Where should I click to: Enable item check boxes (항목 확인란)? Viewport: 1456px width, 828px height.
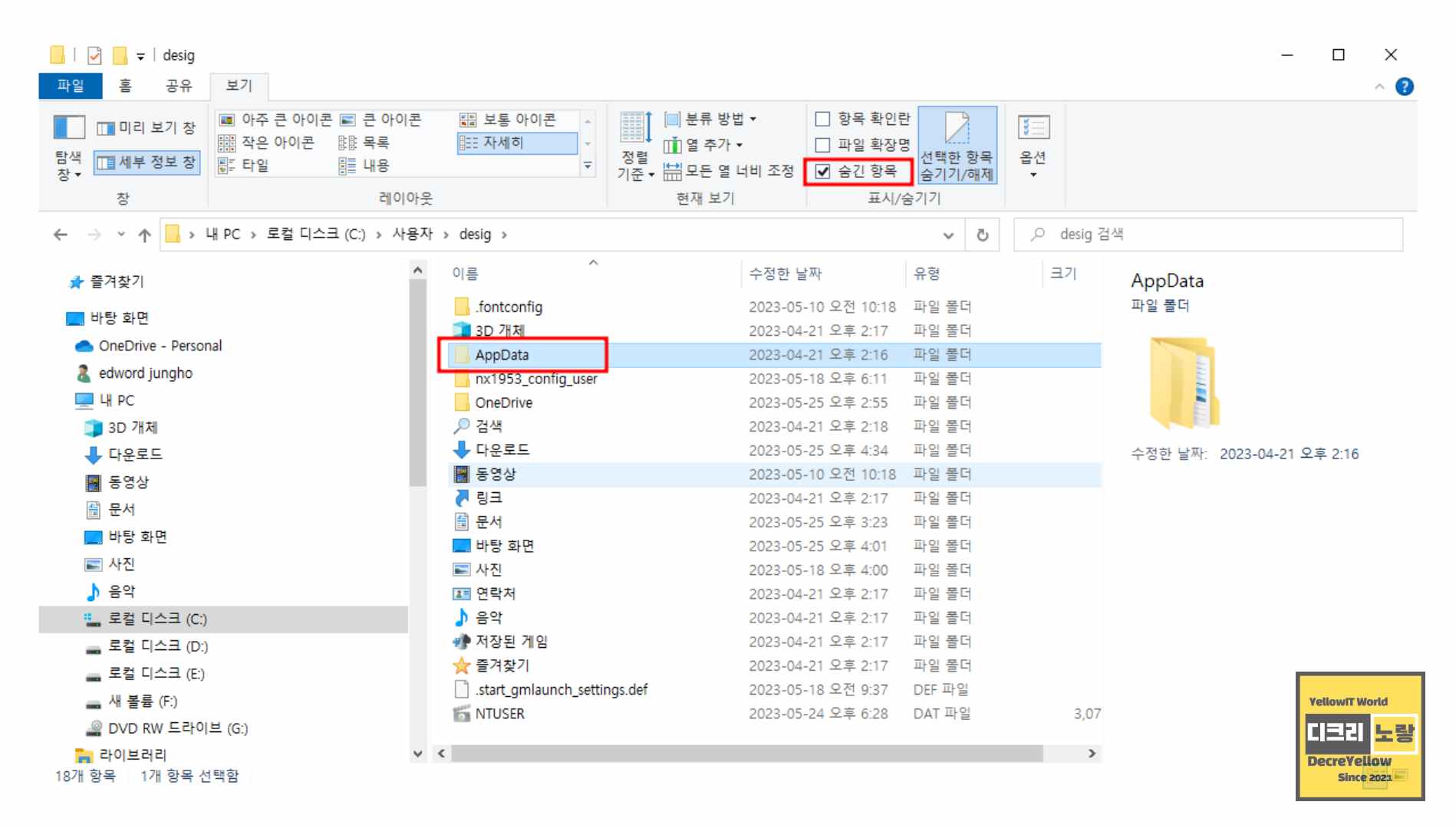pos(823,119)
